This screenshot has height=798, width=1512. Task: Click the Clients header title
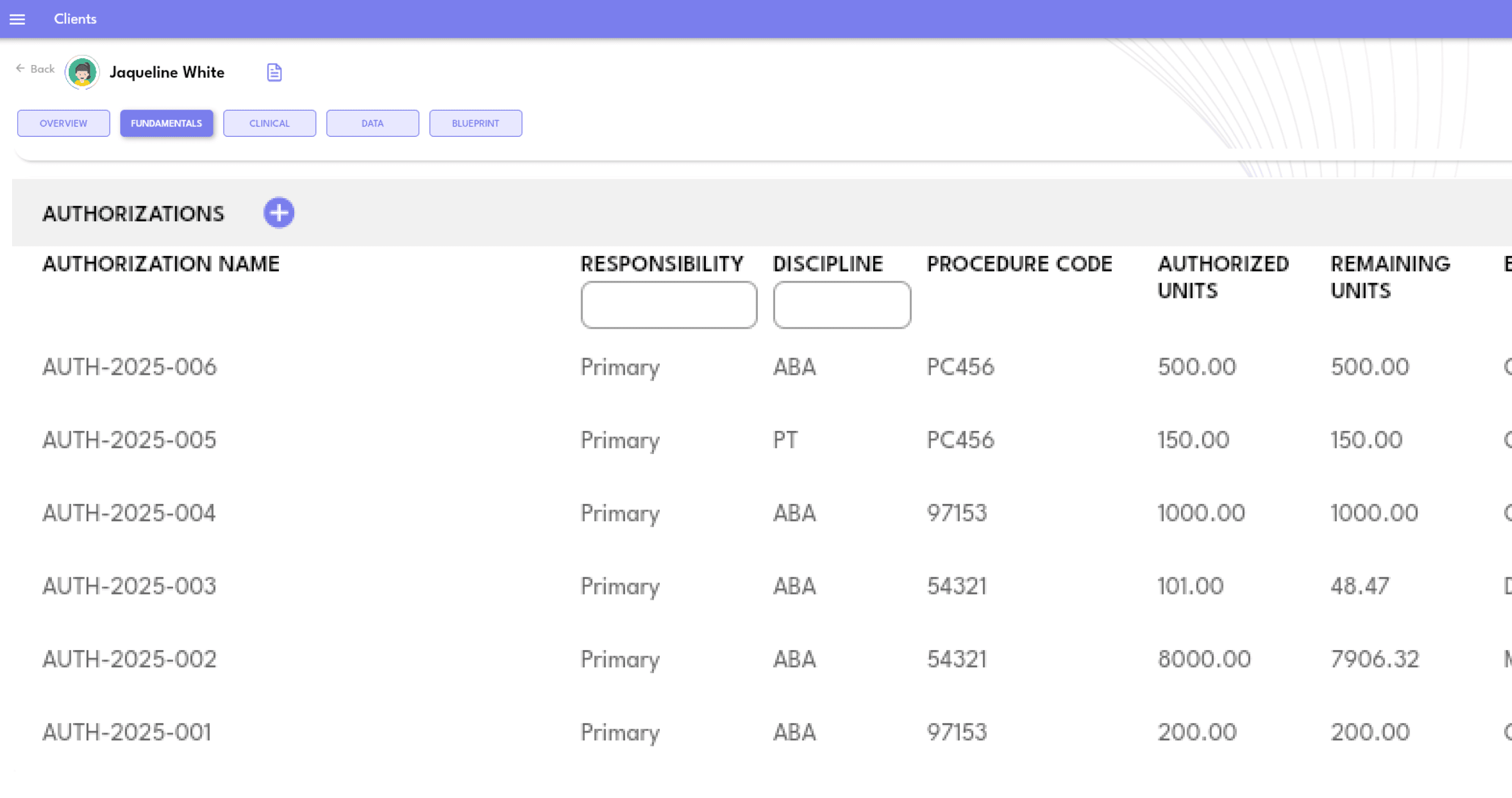pos(75,19)
